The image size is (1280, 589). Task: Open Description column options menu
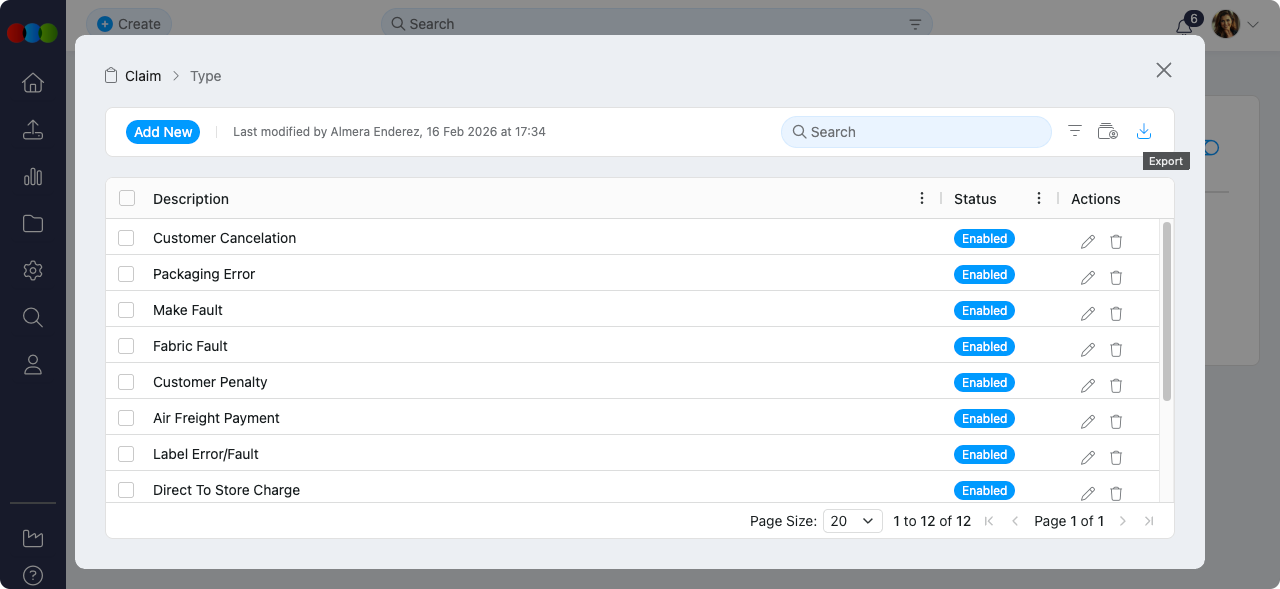(922, 199)
